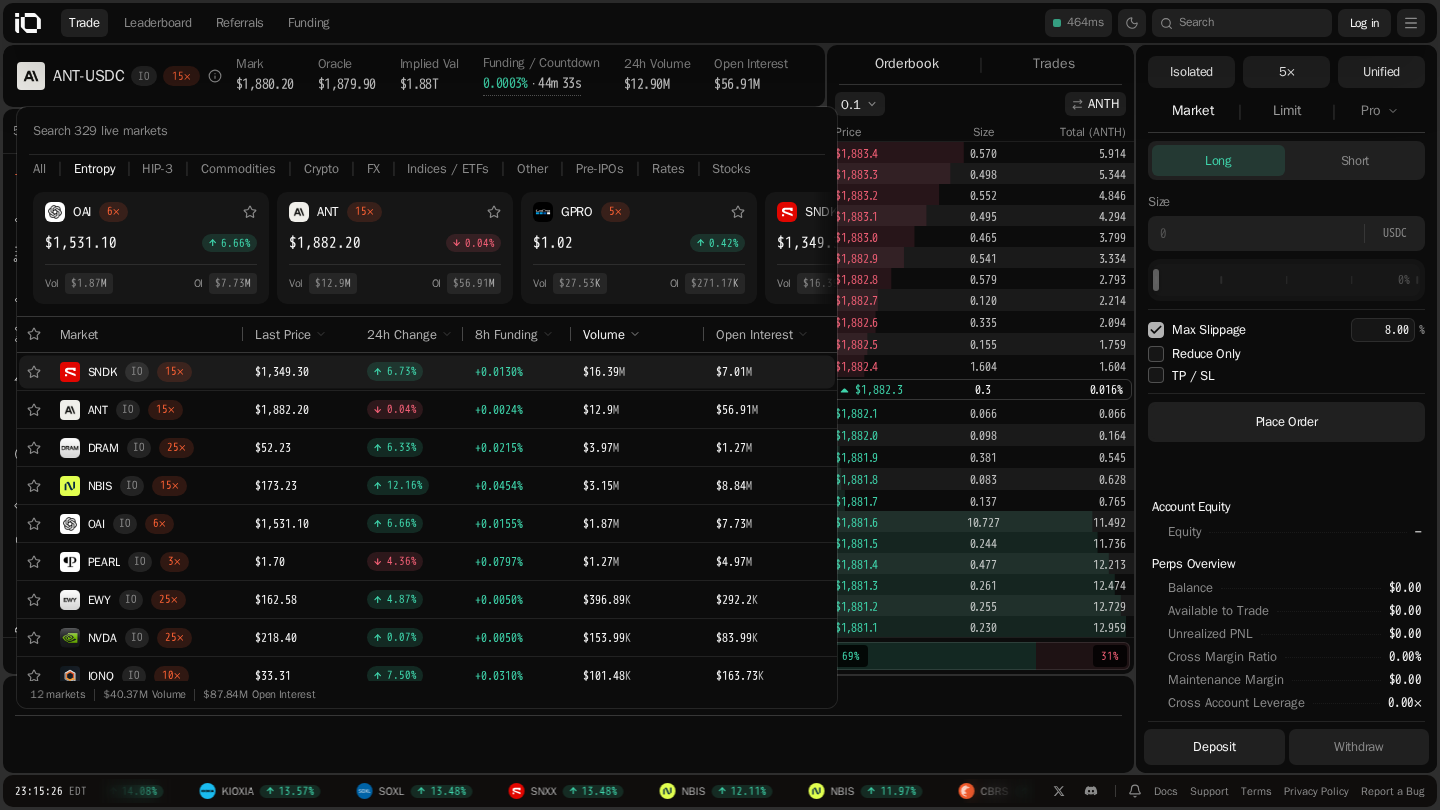
Task: Star the NBIS row in market list
Action: pyautogui.click(x=34, y=486)
